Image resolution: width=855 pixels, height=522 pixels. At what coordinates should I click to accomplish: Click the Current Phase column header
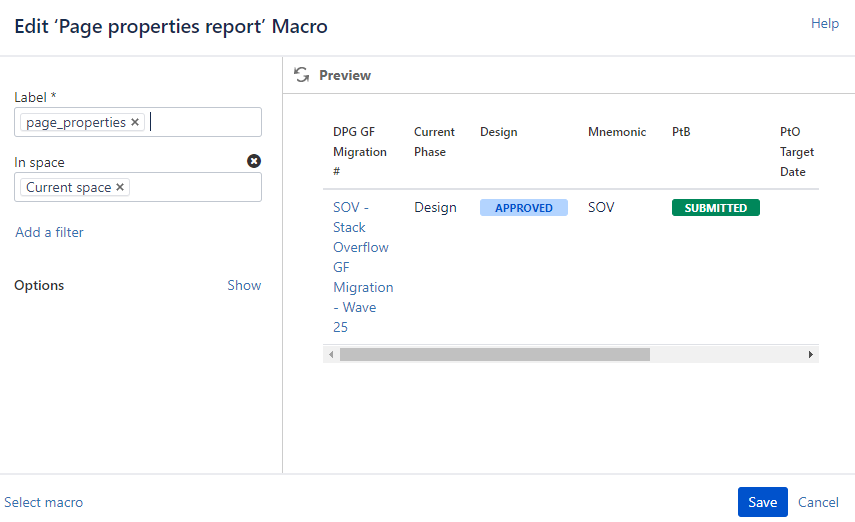(x=434, y=142)
